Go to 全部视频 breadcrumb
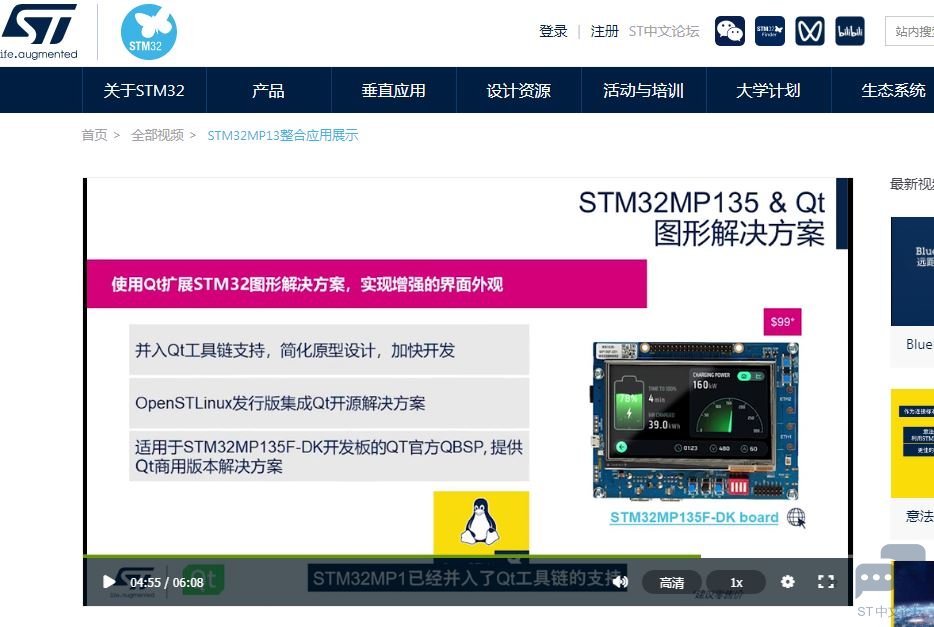The height and width of the screenshot is (627, 934). pyautogui.click(x=157, y=135)
